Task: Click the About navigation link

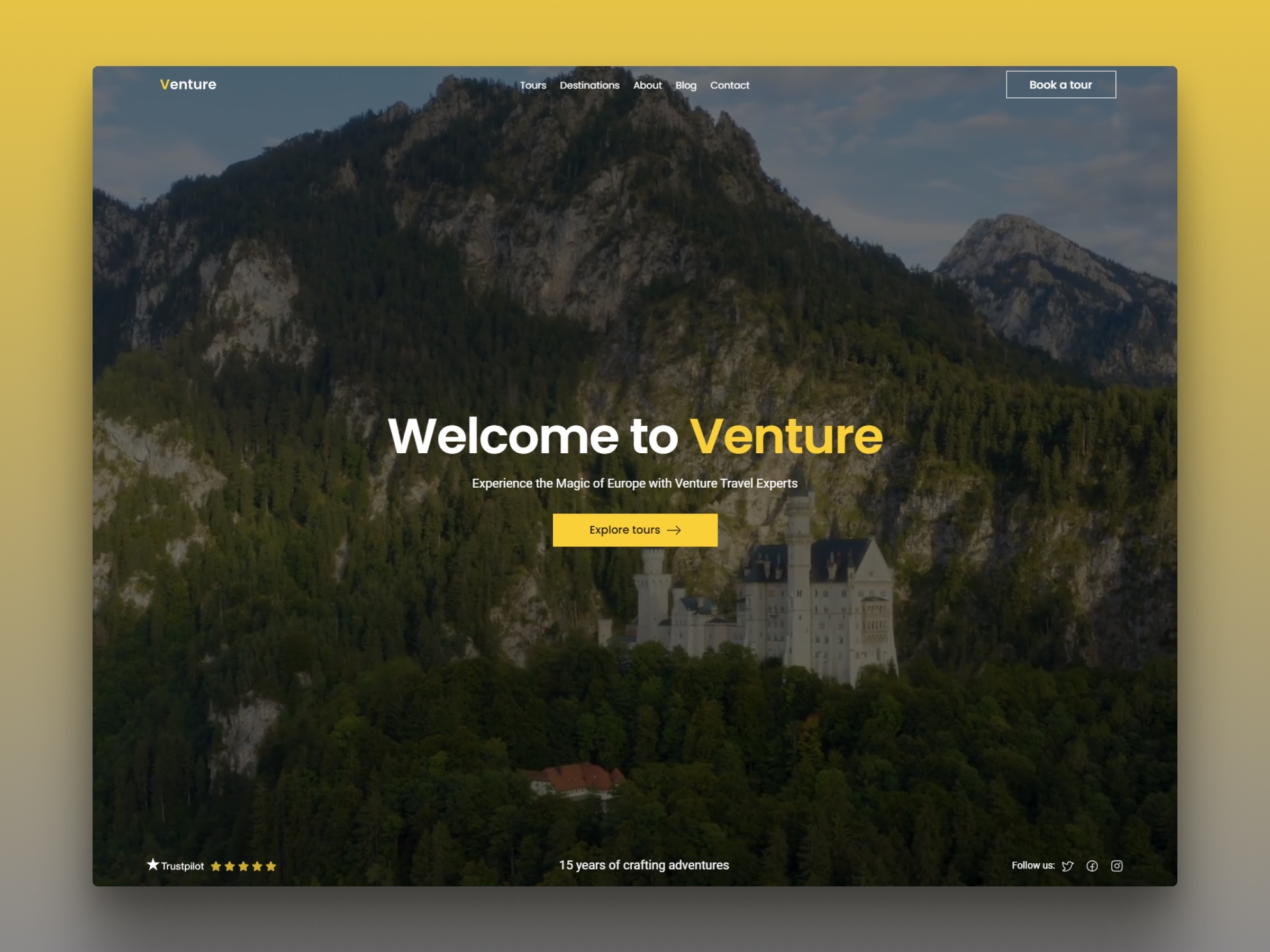Action: coord(646,84)
